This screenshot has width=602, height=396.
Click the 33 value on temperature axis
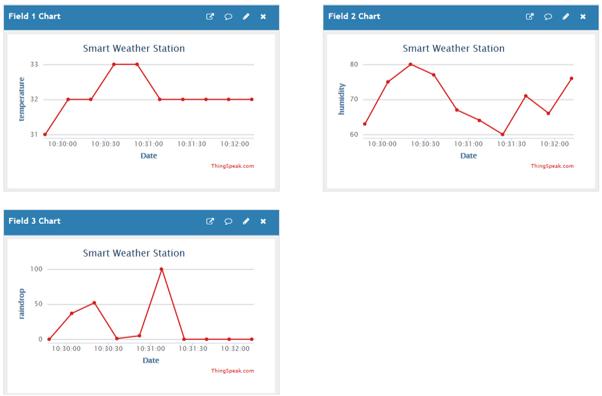coord(34,64)
